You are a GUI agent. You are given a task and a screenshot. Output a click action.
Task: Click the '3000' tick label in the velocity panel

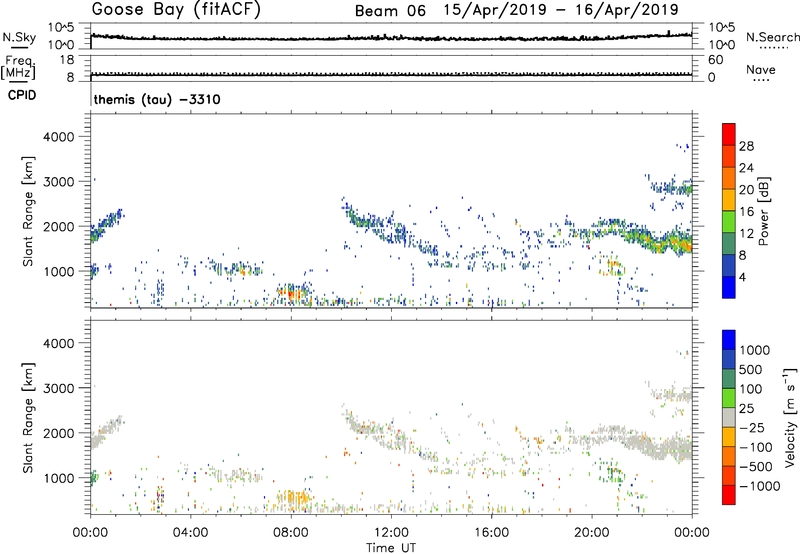click(x=58, y=388)
